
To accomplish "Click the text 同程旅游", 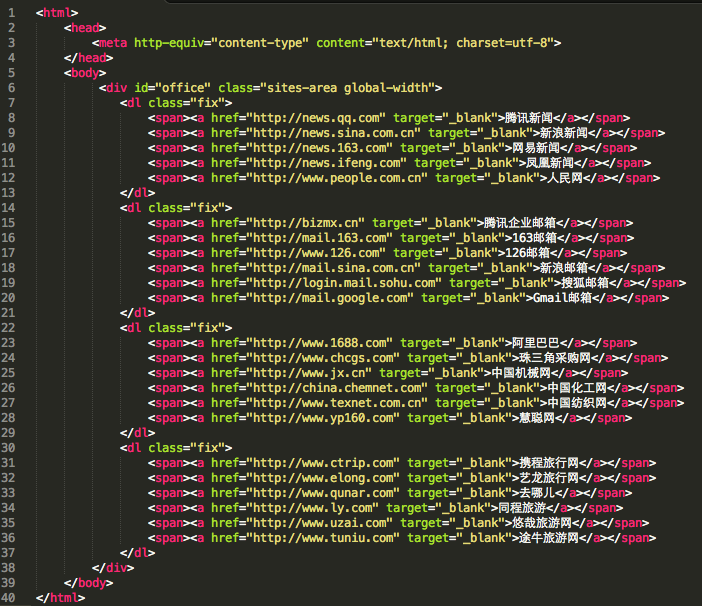I will click(x=522, y=508).
